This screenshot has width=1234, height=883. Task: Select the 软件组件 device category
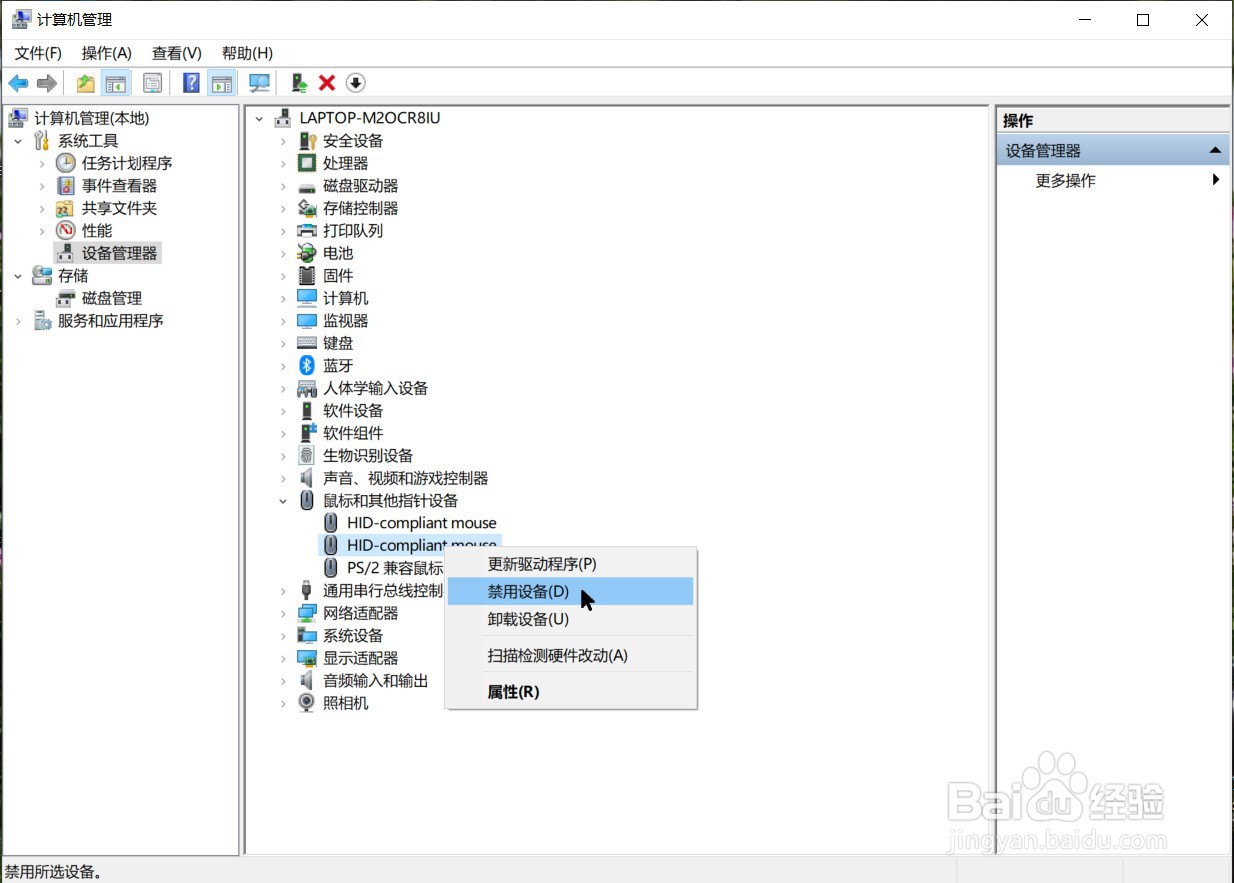click(353, 433)
